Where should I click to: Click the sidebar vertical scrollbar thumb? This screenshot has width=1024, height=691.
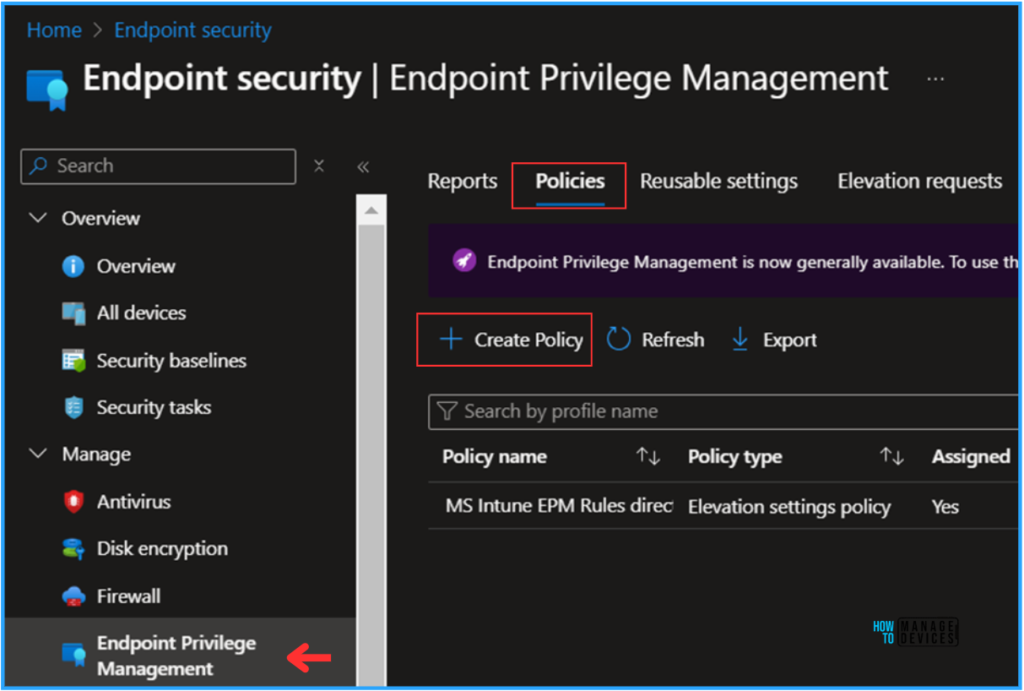click(371, 455)
